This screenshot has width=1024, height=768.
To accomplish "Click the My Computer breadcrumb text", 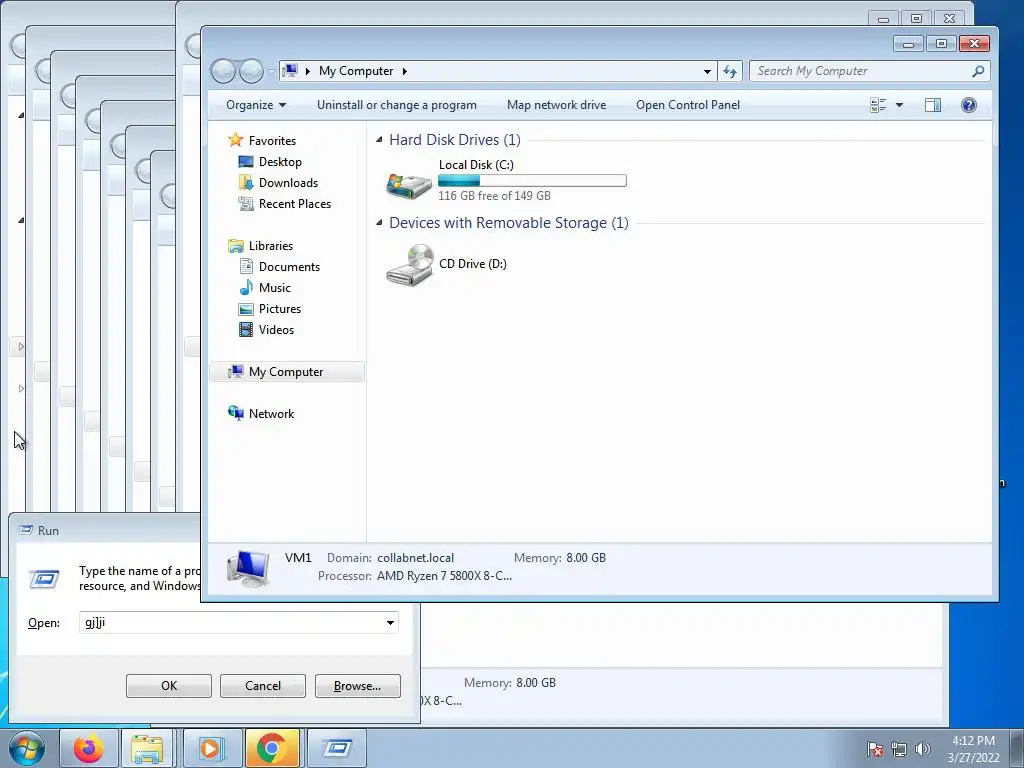I will tap(356, 71).
